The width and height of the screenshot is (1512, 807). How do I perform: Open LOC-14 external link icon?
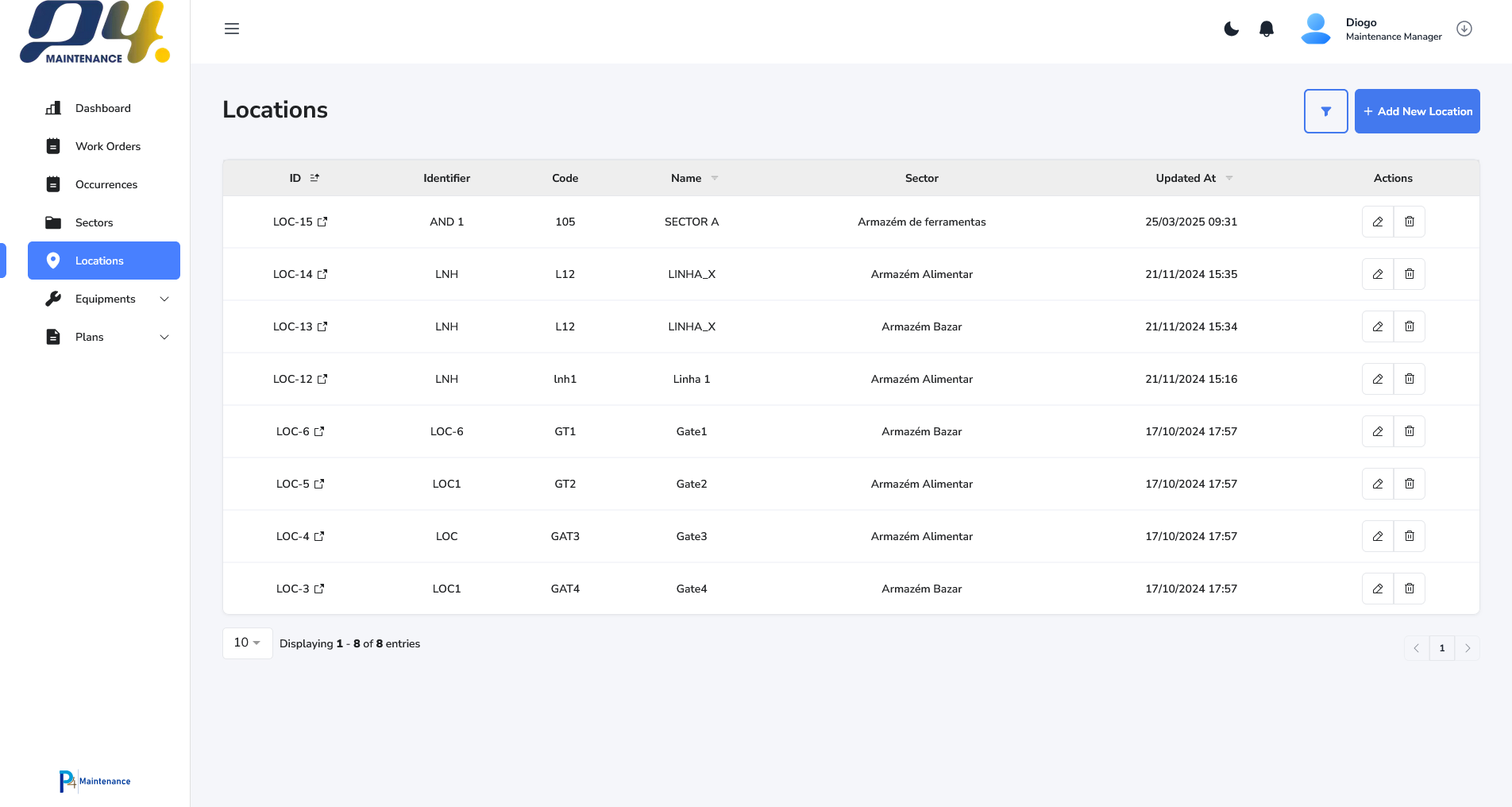[x=322, y=274]
